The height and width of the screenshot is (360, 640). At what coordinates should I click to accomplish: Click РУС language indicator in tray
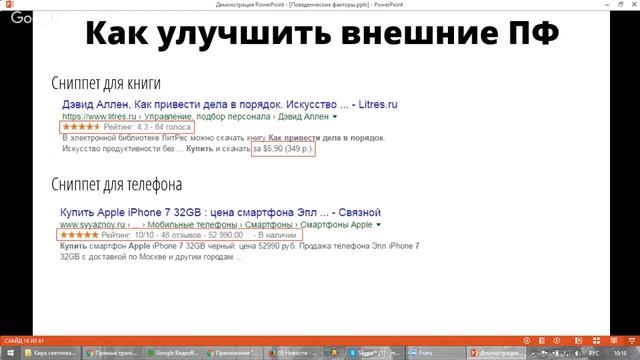tap(594, 353)
